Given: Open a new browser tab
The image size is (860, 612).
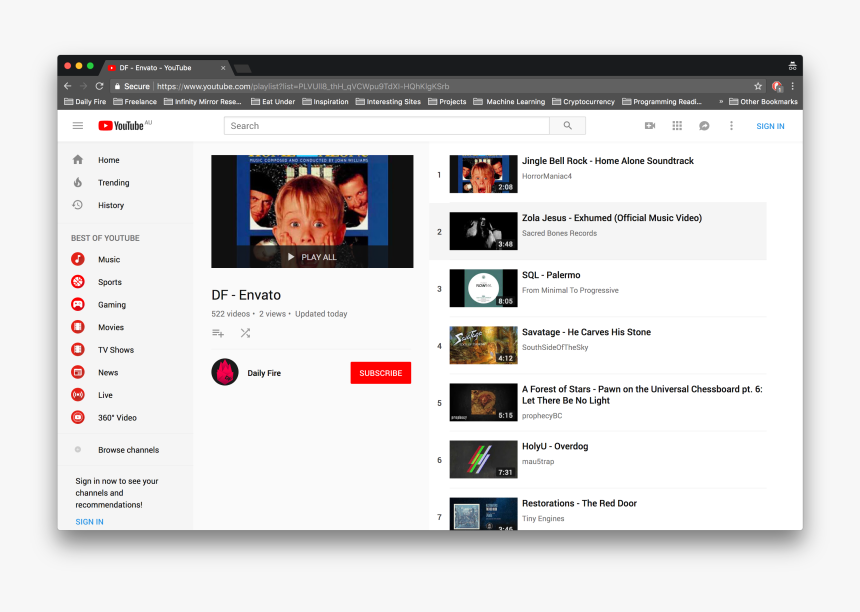Looking at the screenshot, I should (x=242, y=68).
